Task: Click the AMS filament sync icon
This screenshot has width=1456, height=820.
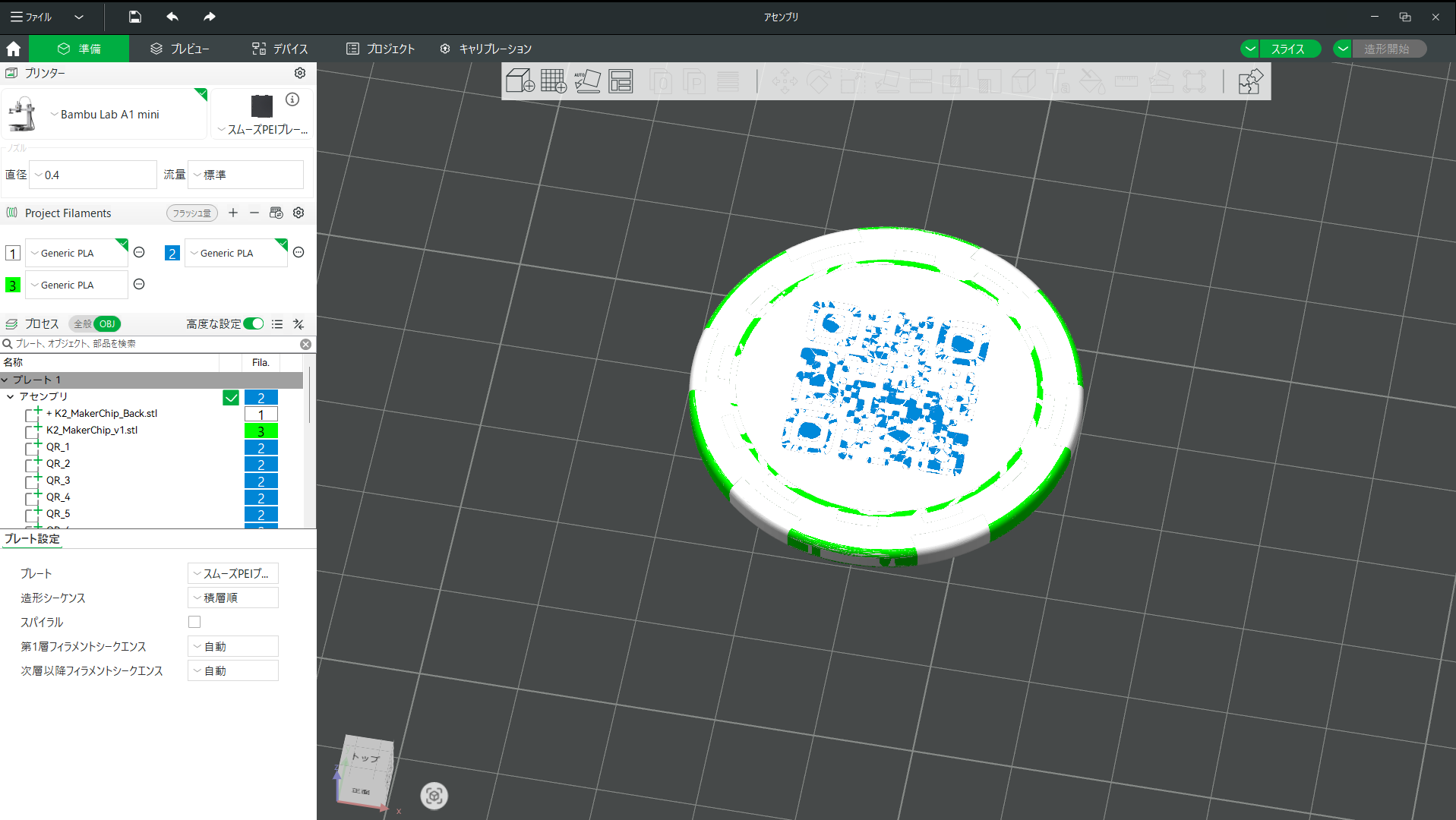Action: tap(276, 213)
